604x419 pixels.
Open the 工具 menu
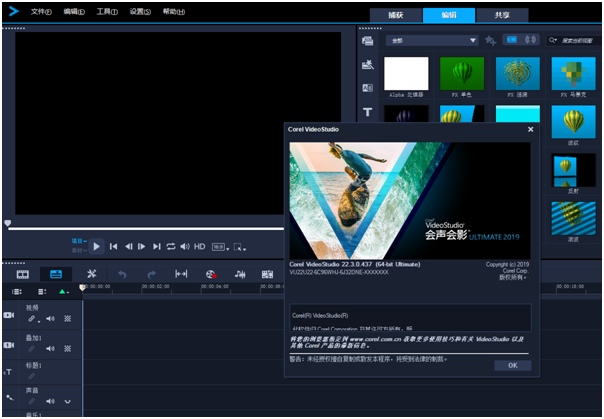pos(107,12)
